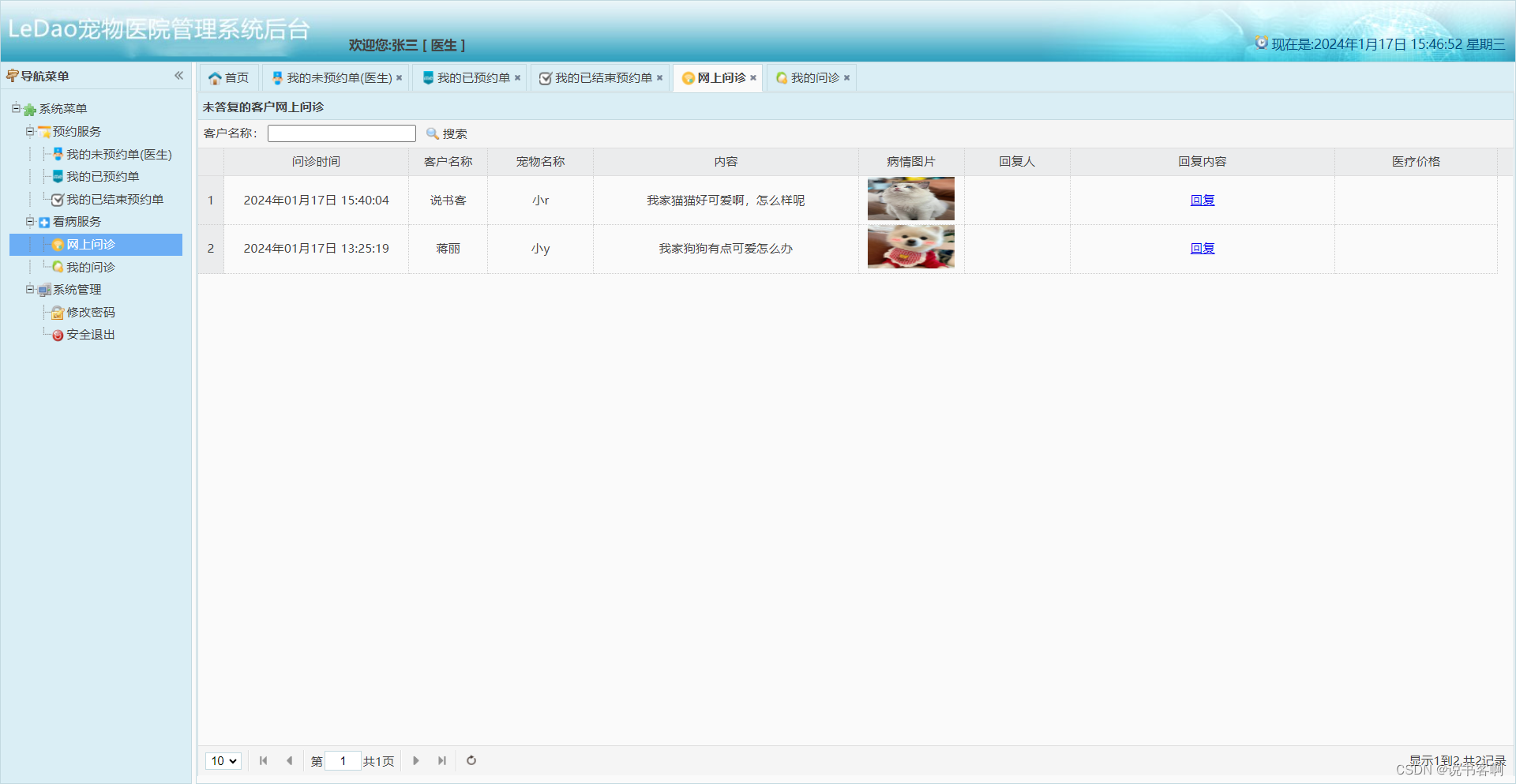The height and width of the screenshot is (784, 1516).
Task: Collapse the 预约服务 tree node
Action: click(x=30, y=131)
